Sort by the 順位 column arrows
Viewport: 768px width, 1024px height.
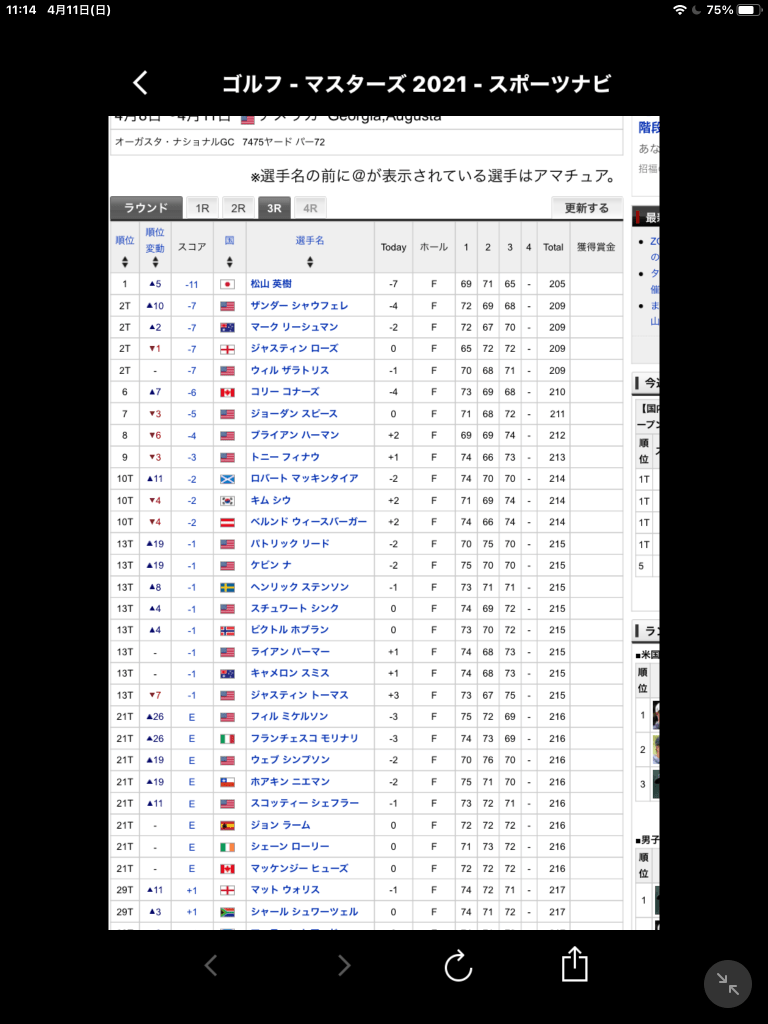[125, 262]
